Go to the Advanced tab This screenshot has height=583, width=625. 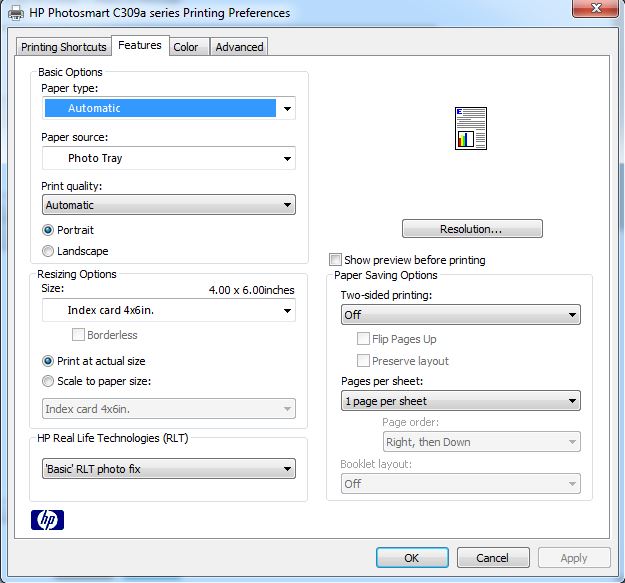click(x=239, y=47)
